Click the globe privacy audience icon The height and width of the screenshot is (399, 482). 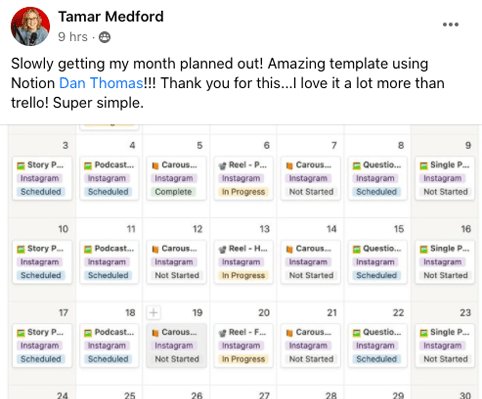(104, 37)
